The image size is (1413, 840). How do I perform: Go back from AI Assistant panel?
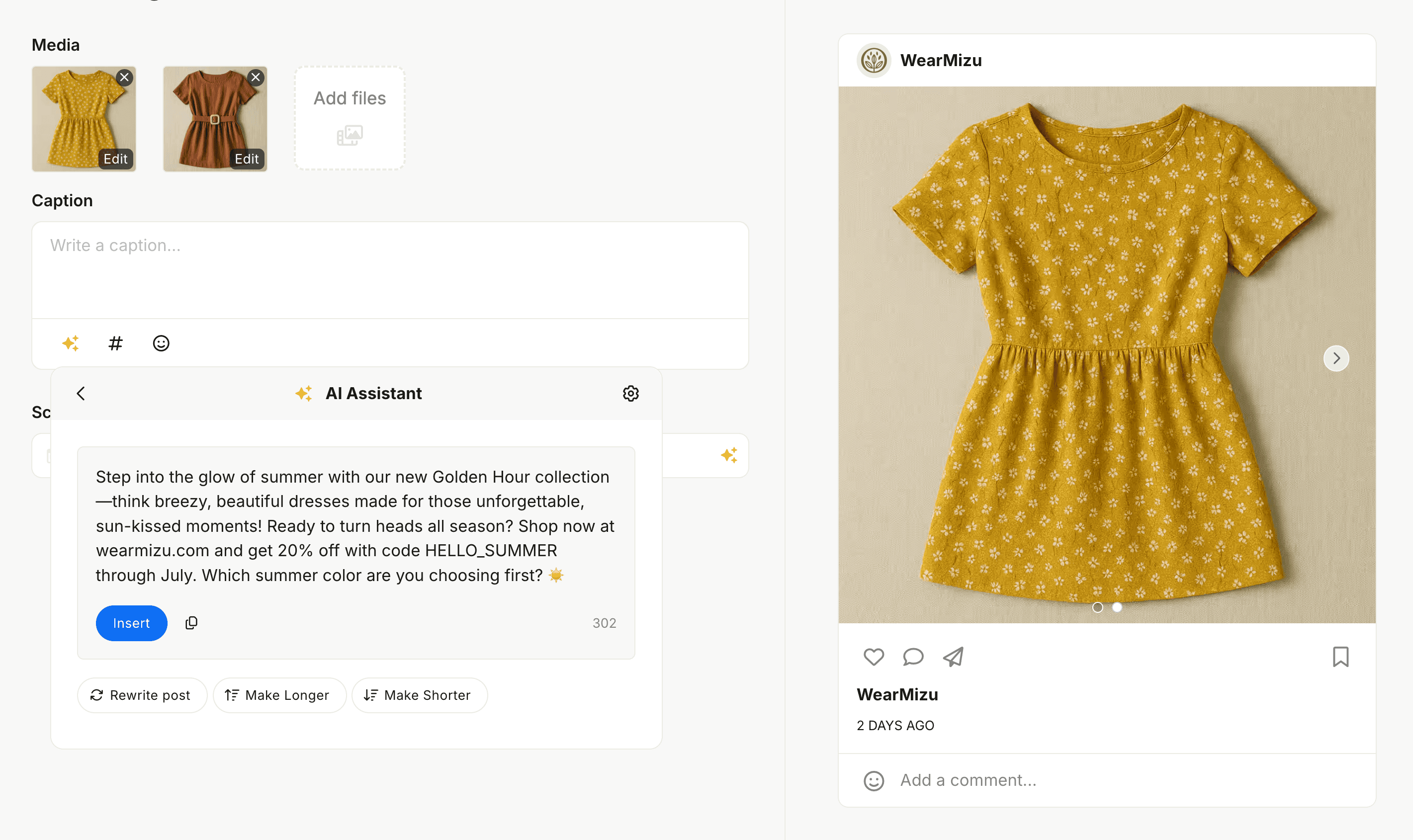click(x=81, y=393)
